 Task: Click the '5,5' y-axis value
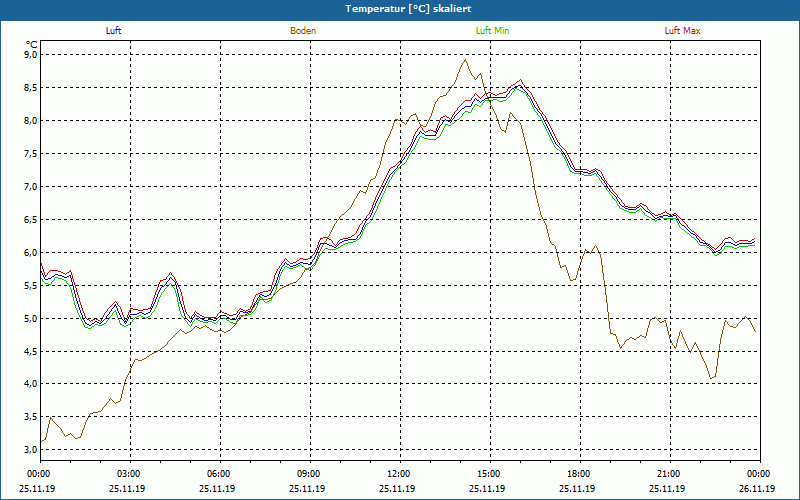pos(31,286)
